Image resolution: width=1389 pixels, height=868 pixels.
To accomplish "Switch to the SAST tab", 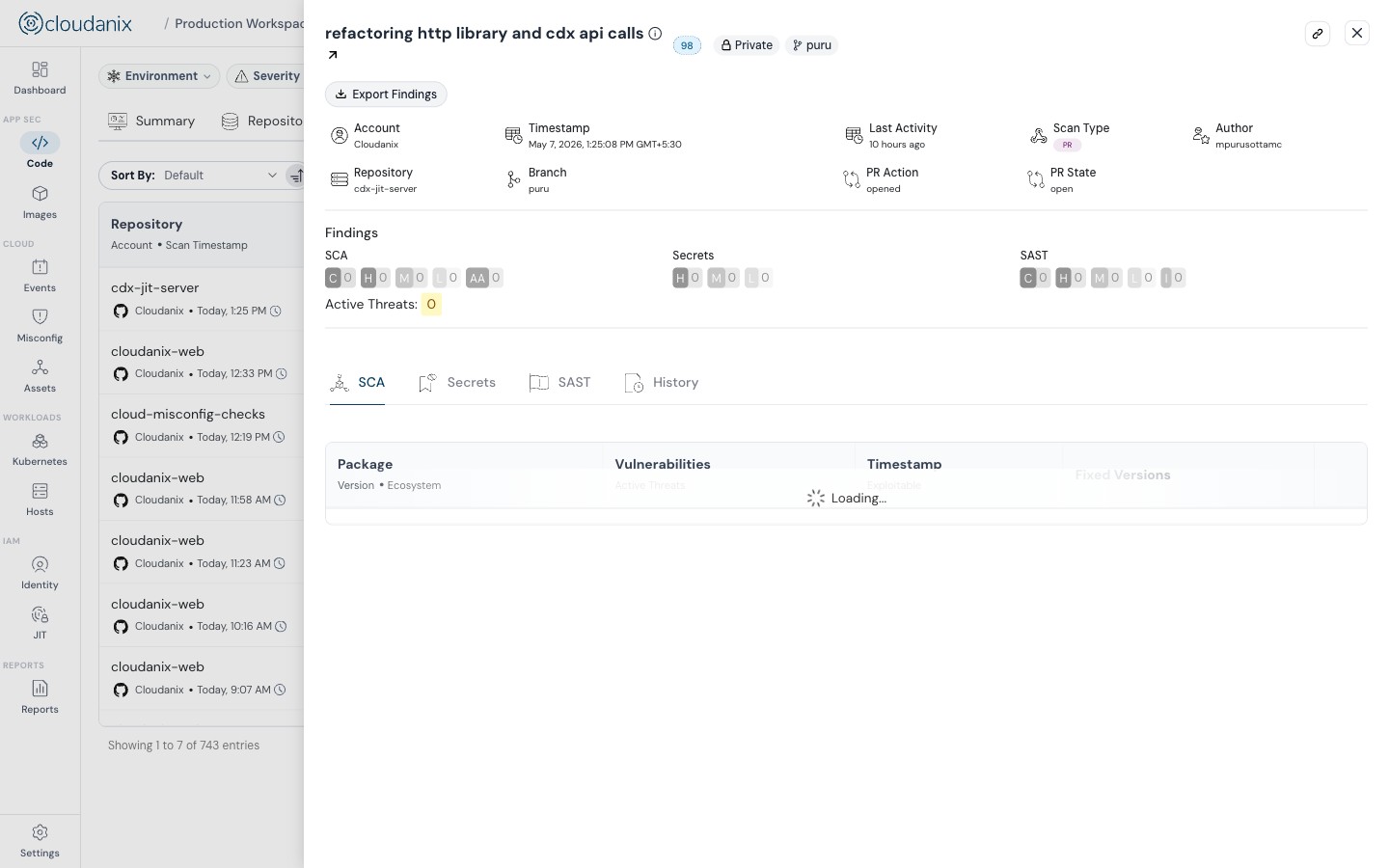I will pos(559,383).
